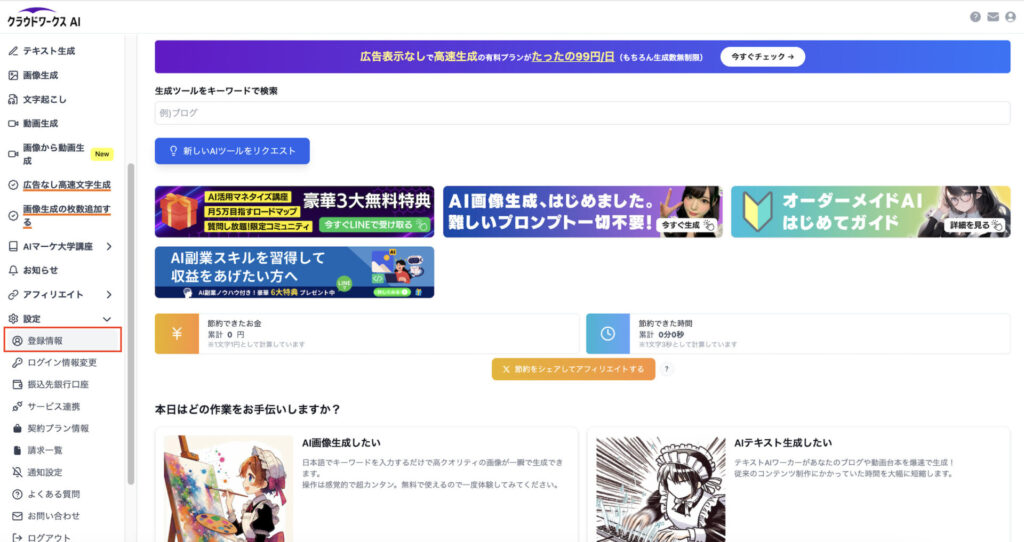Click the muted bell icon beside 通知設定
Viewport: 1024px width, 542px height.
(x=18, y=472)
